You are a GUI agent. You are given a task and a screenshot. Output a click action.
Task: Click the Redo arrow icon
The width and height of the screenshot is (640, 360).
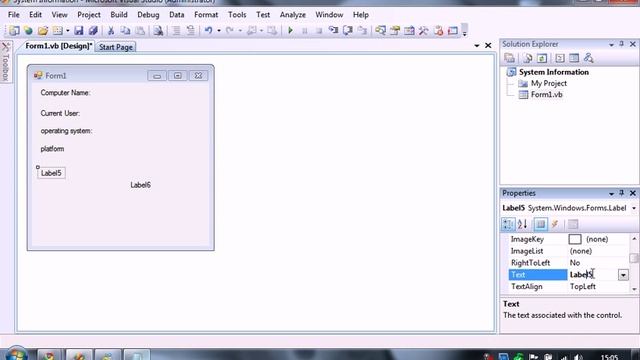coord(230,31)
